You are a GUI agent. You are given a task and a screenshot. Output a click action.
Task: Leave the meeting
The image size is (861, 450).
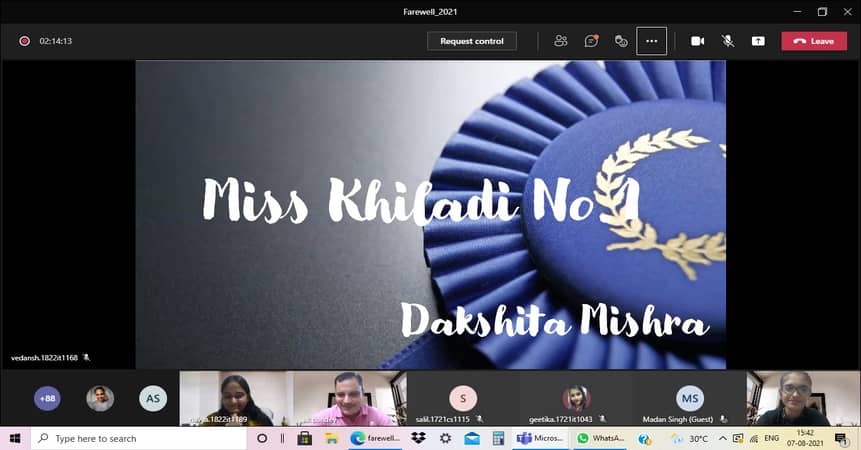pyautogui.click(x=813, y=41)
